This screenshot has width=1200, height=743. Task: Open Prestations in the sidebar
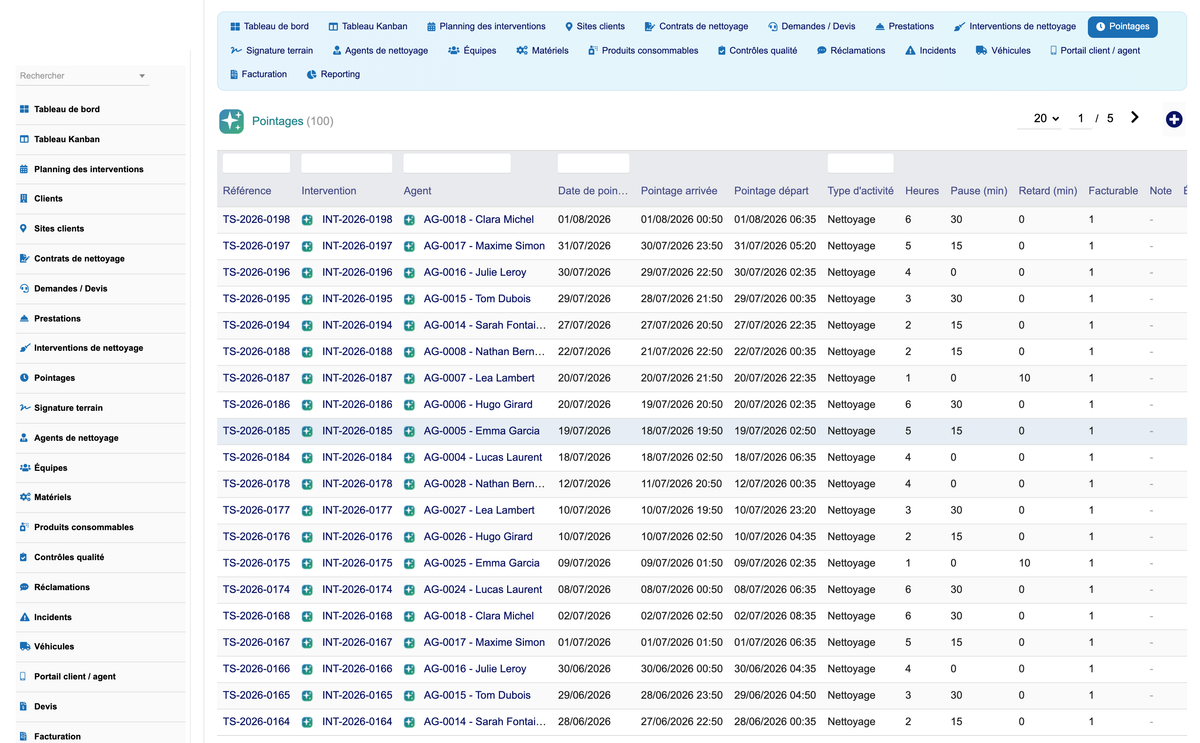click(x=57, y=319)
